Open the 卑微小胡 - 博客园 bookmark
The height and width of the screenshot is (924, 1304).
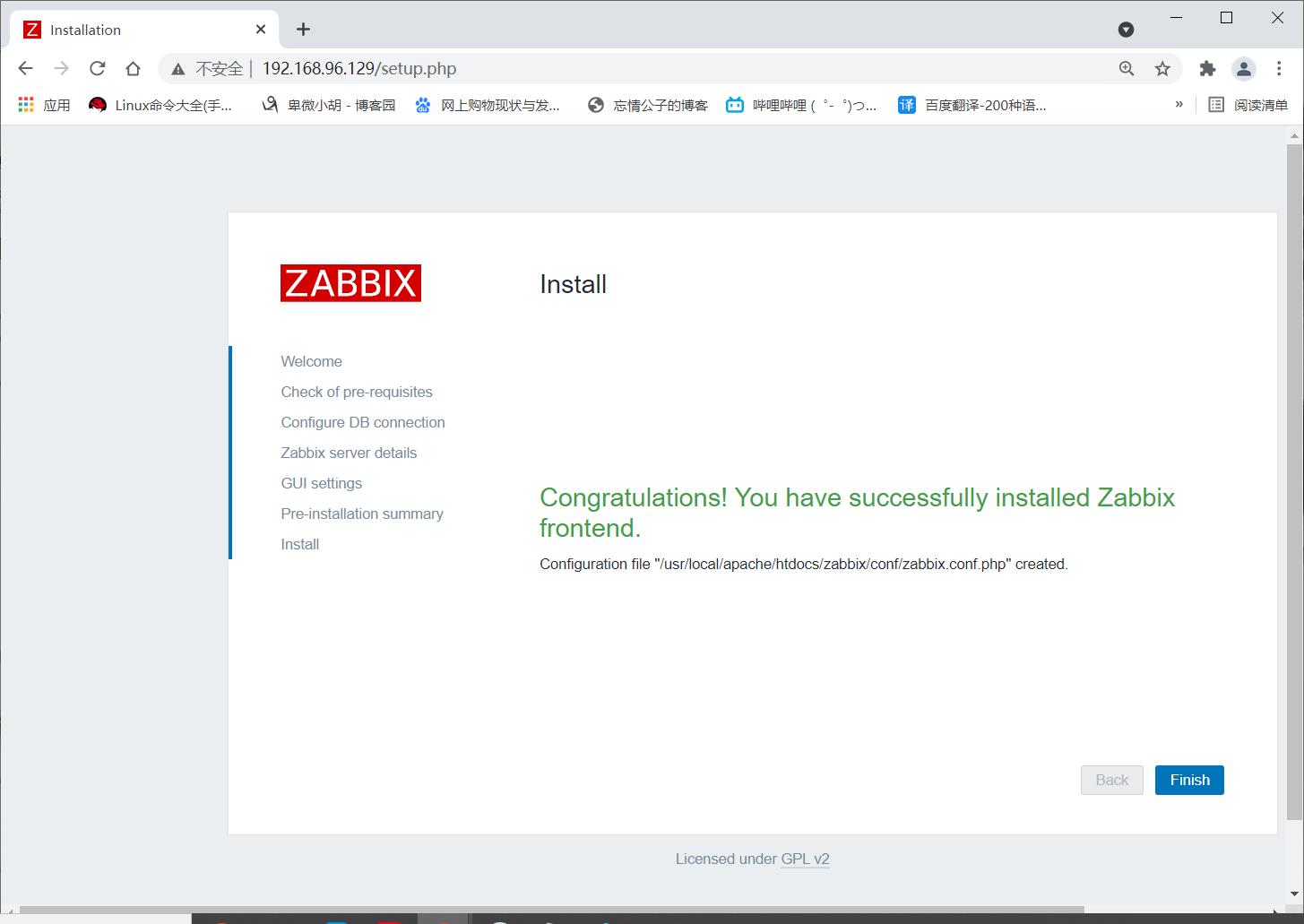pos(328,105)
